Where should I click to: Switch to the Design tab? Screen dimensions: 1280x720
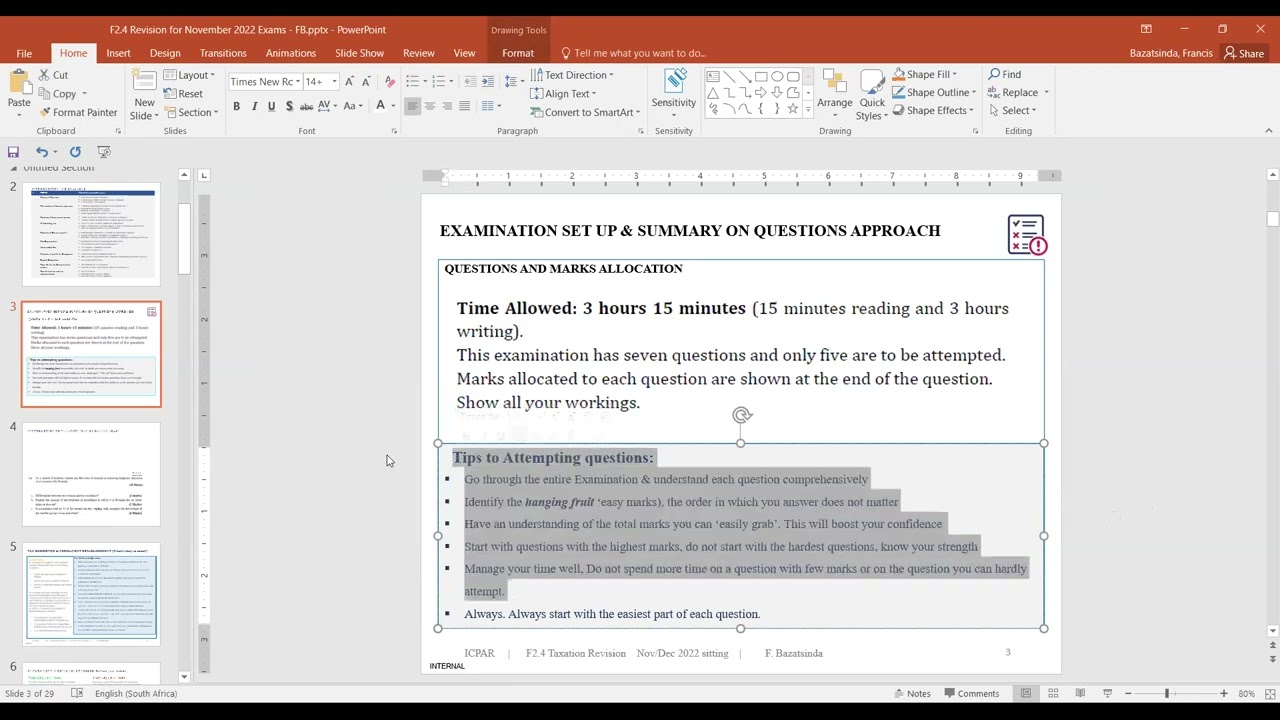coord(165,53)
